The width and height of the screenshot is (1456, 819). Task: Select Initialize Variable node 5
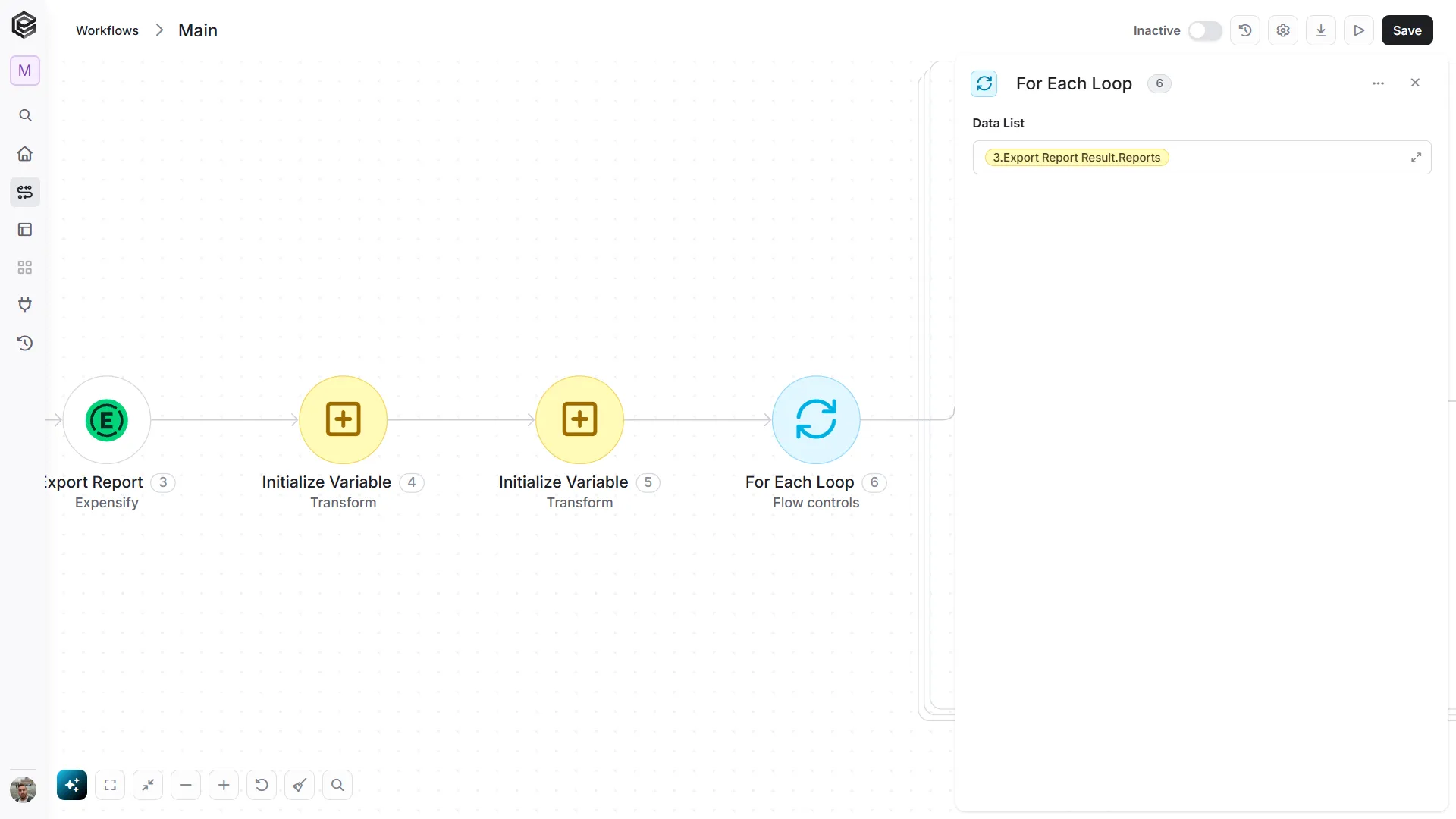pyautogui.click(x=580, y=419)
